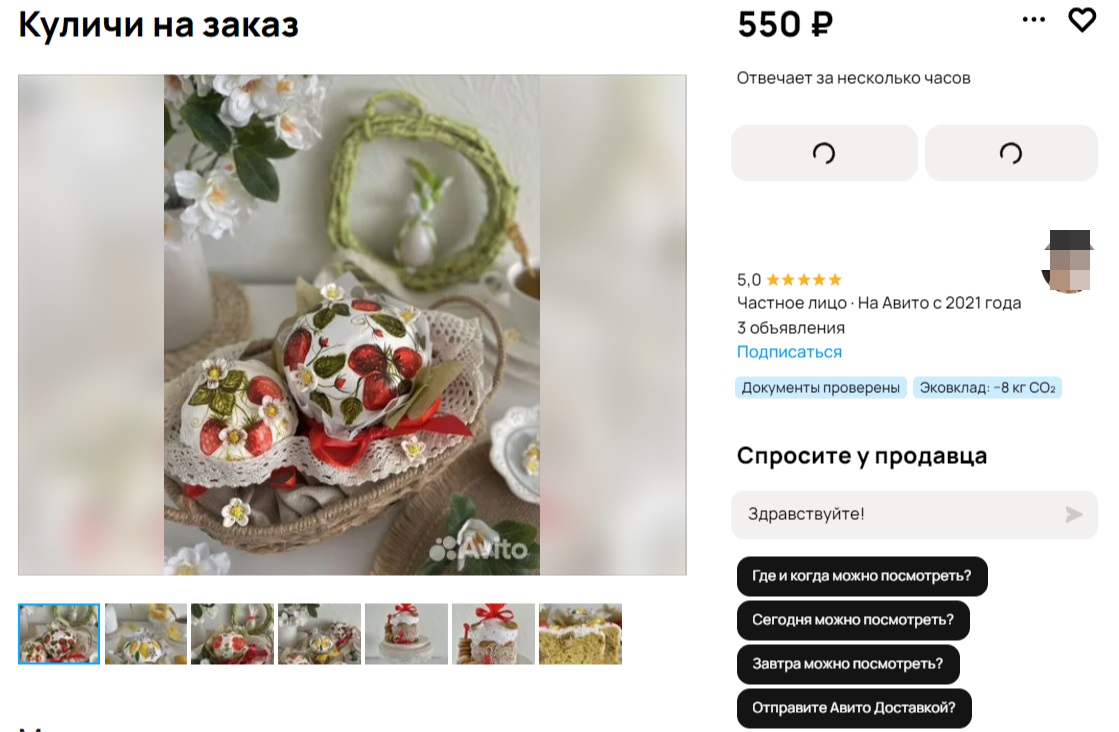Image resolution: width=1119 pixels, height=732 pixels.
Task: Send message using the arrow icon
Action: tap(1073, 514)
